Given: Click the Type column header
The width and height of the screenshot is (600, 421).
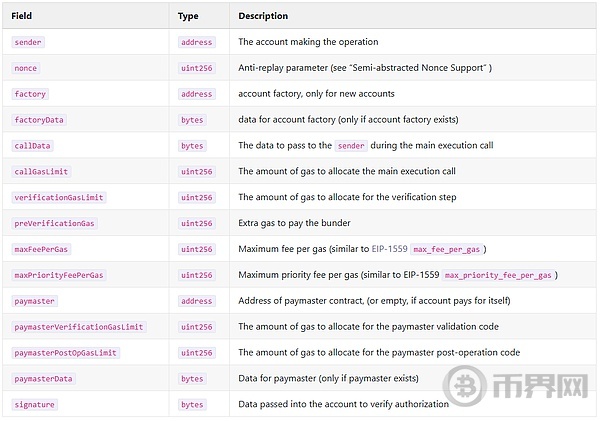Looking at the screenshot, I should (x=188, y=16).
